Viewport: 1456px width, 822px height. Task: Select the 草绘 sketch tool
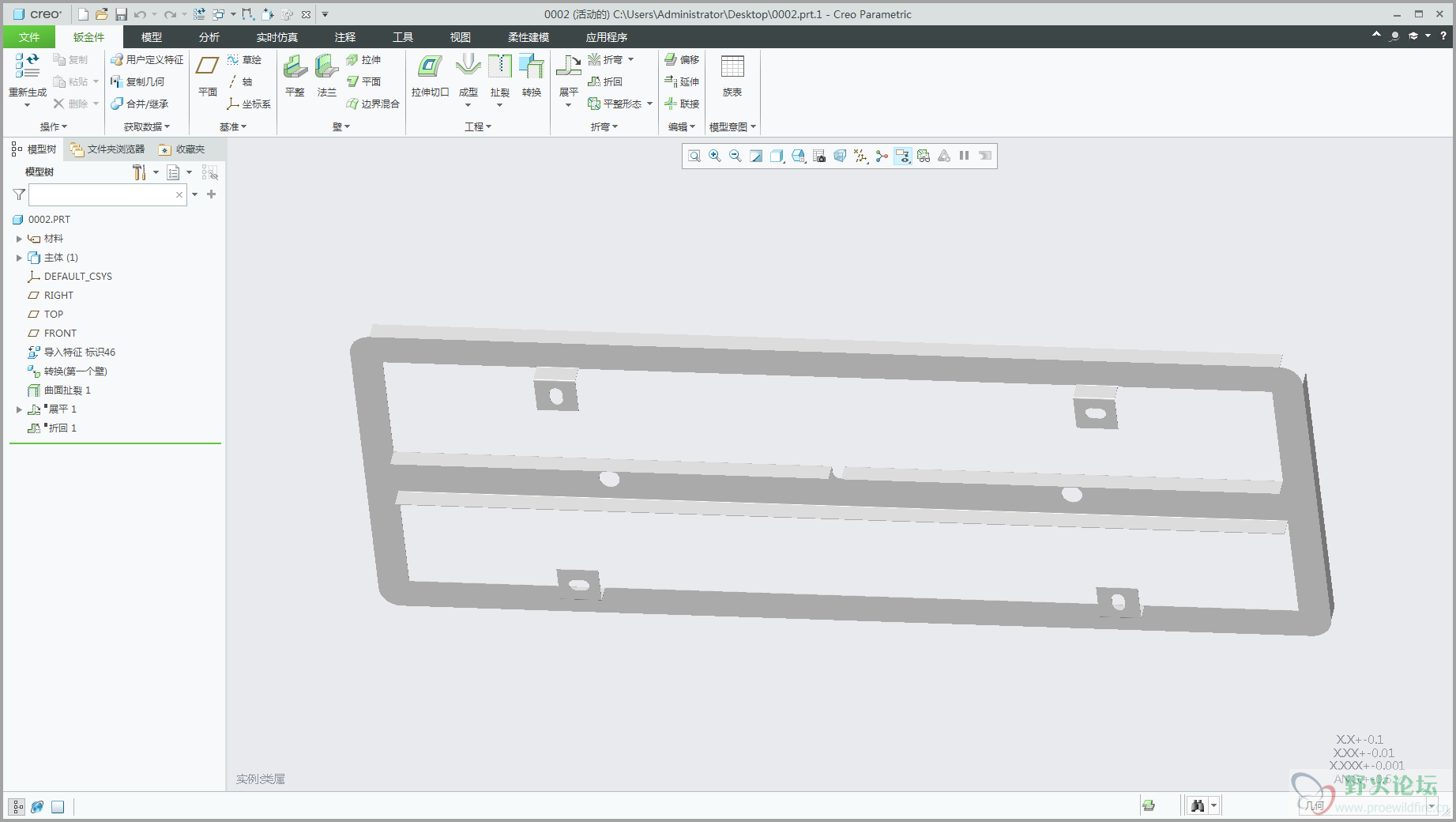(x=244, y=60)
